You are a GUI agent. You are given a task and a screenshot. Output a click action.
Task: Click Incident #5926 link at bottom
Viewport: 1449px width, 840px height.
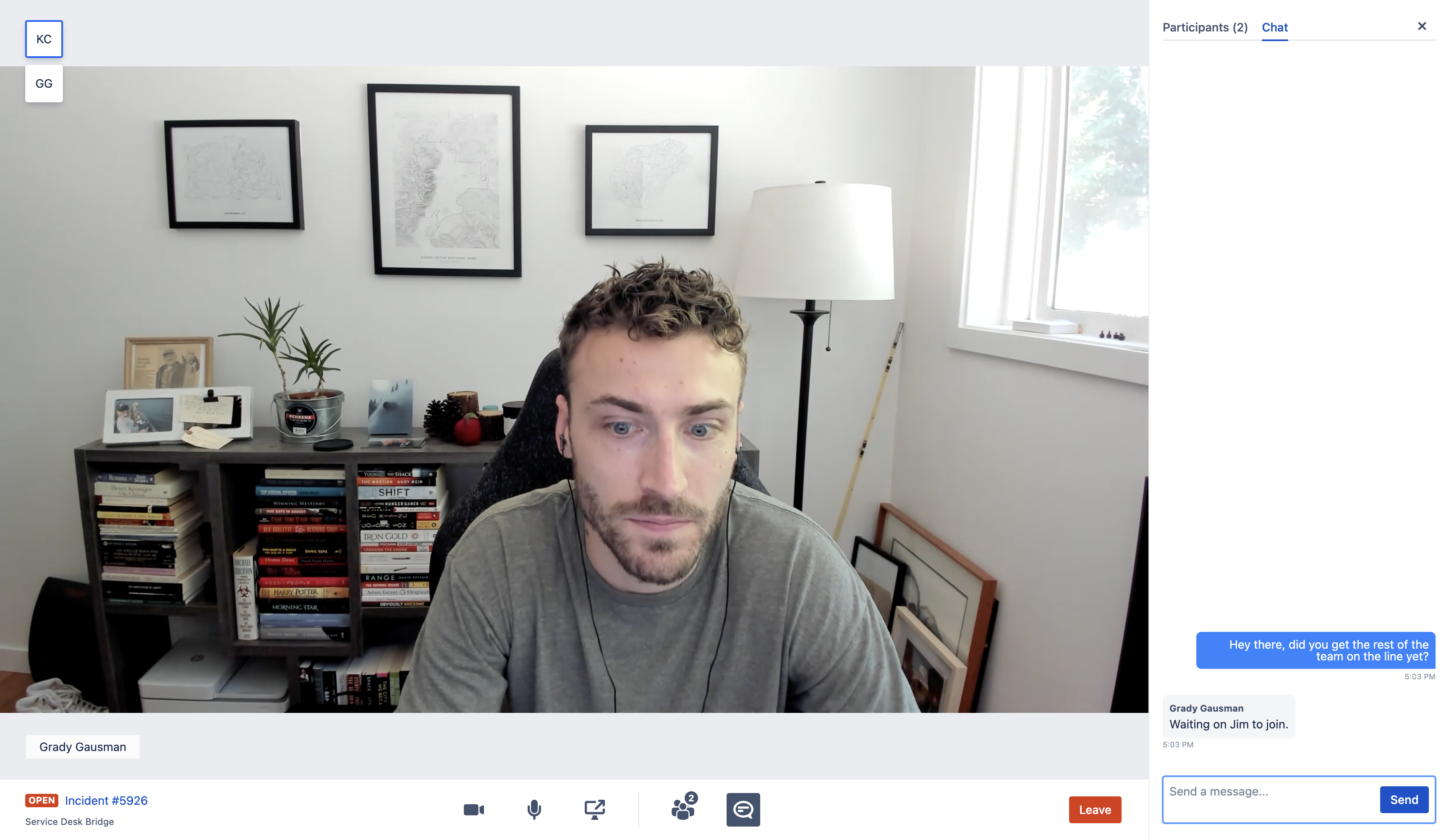[106, 800]
